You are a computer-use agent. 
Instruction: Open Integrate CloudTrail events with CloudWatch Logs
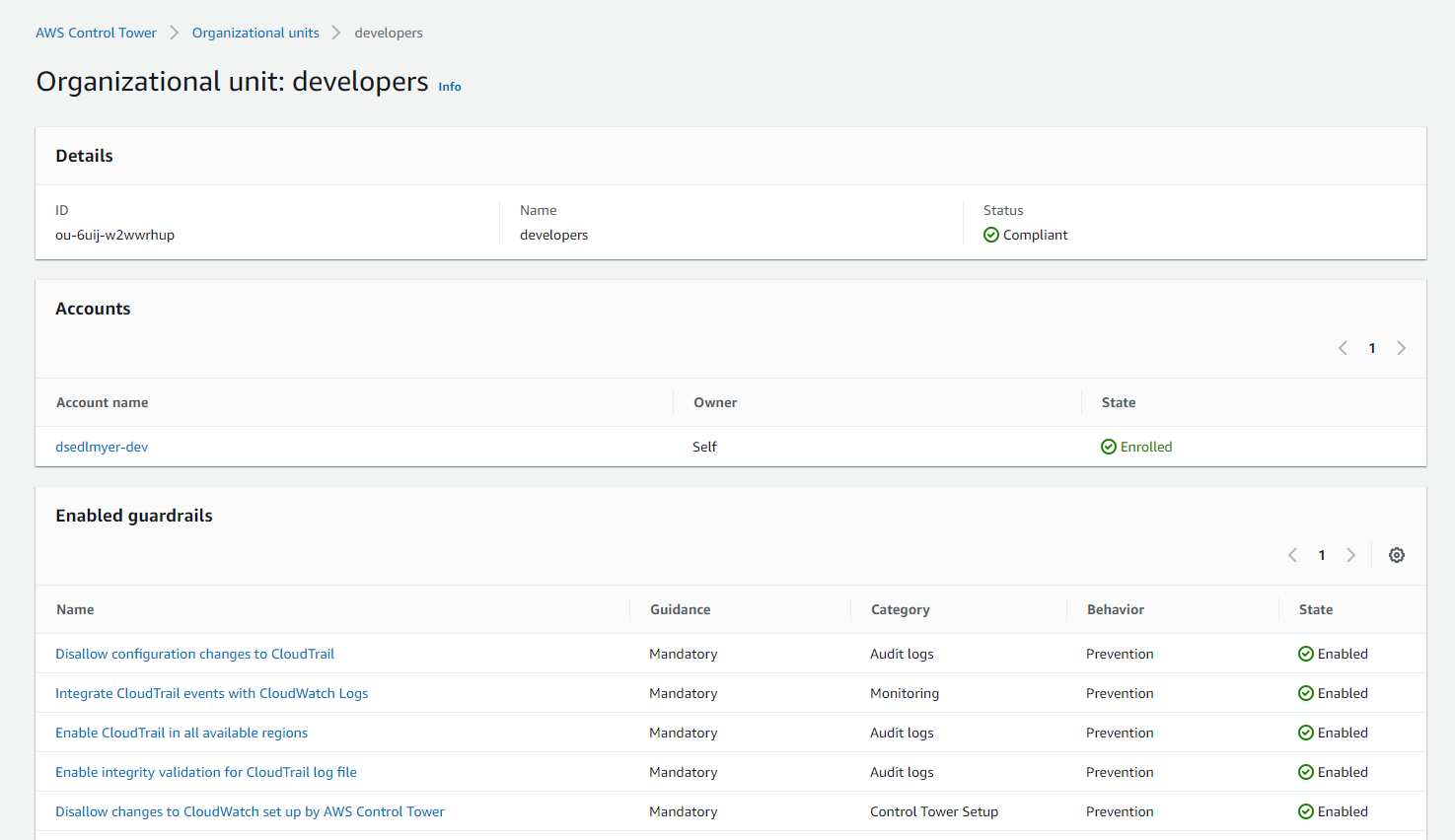[211, 693]
